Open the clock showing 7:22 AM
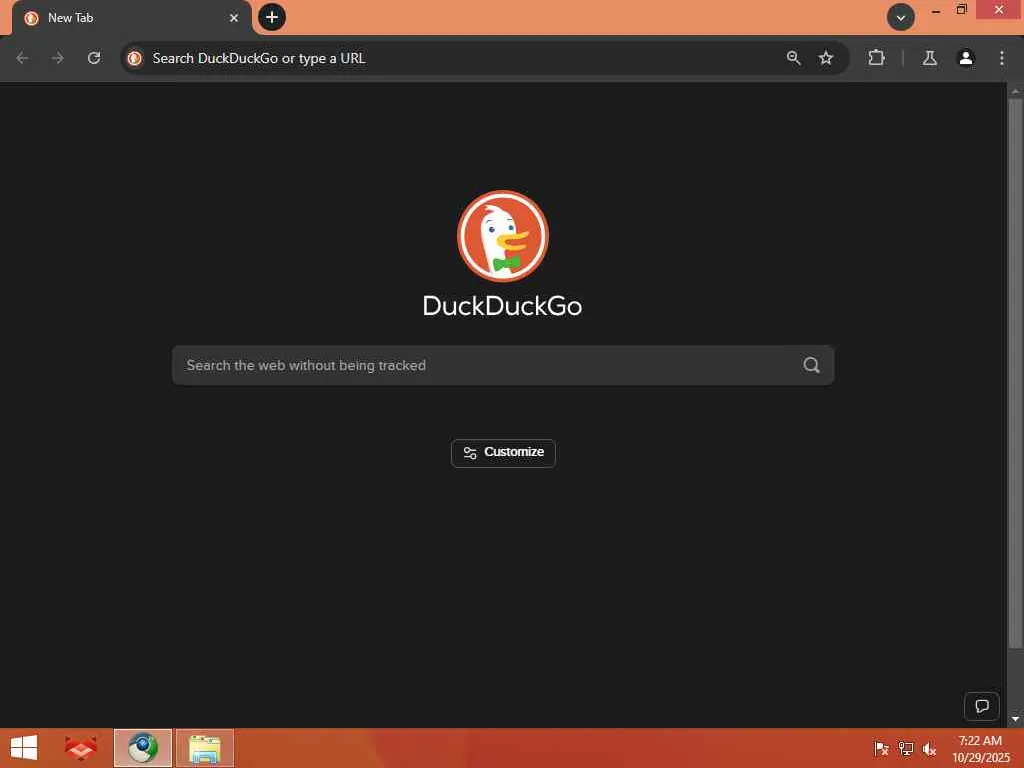The width and height of the screenshot is (1024, 768). pyautogui.click(x=980, y=748)
